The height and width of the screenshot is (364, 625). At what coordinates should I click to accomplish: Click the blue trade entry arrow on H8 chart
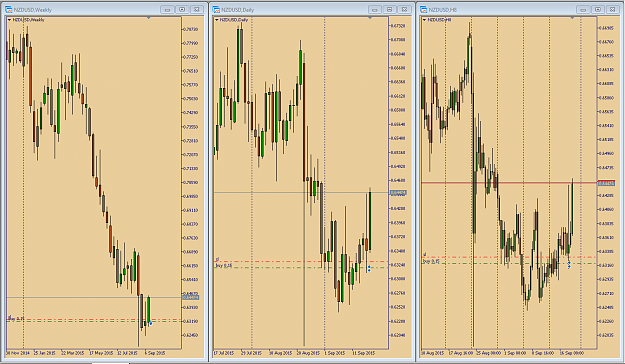[569, 265]
